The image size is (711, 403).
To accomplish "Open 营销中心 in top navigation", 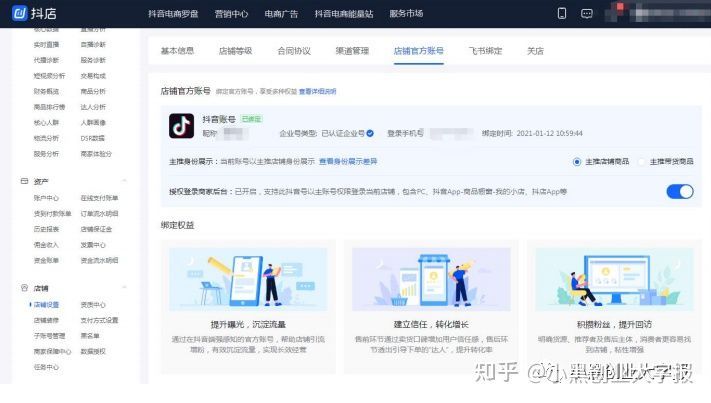I will (x=231, y=14).
